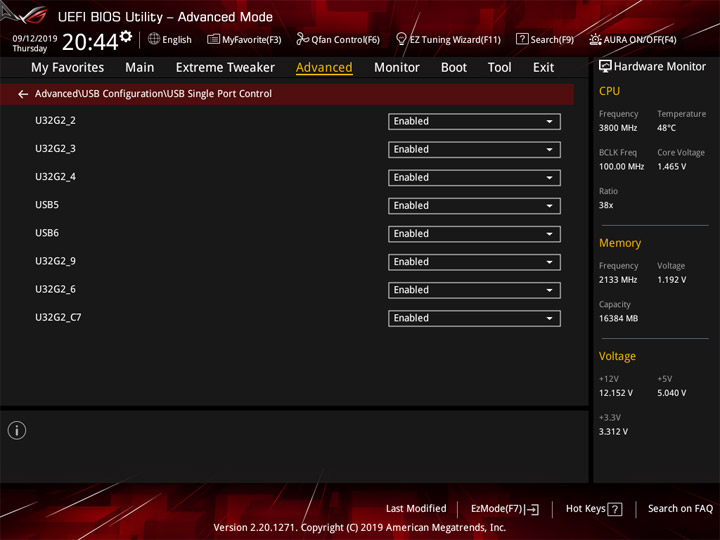Switch to Main tab
Screen dimensions: 720x540
click(140, 68)
